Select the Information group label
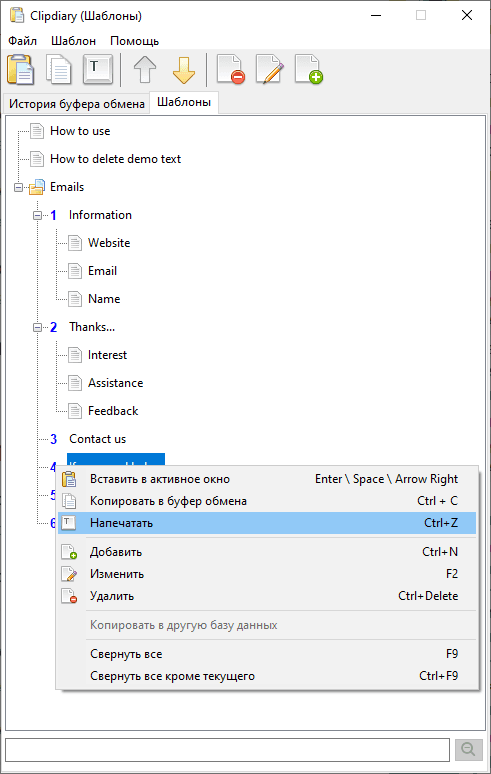491x774 pixels. (100, 215)
